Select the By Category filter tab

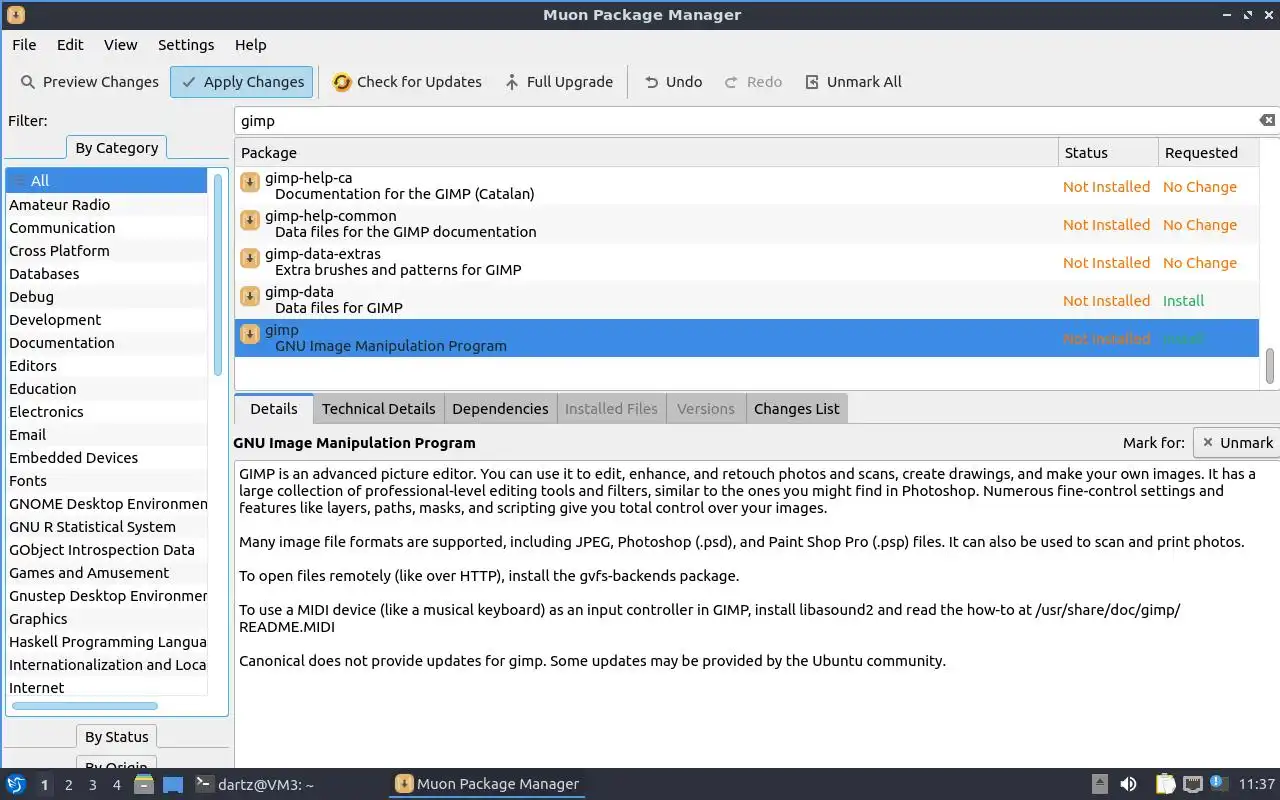tap(117, 148)
